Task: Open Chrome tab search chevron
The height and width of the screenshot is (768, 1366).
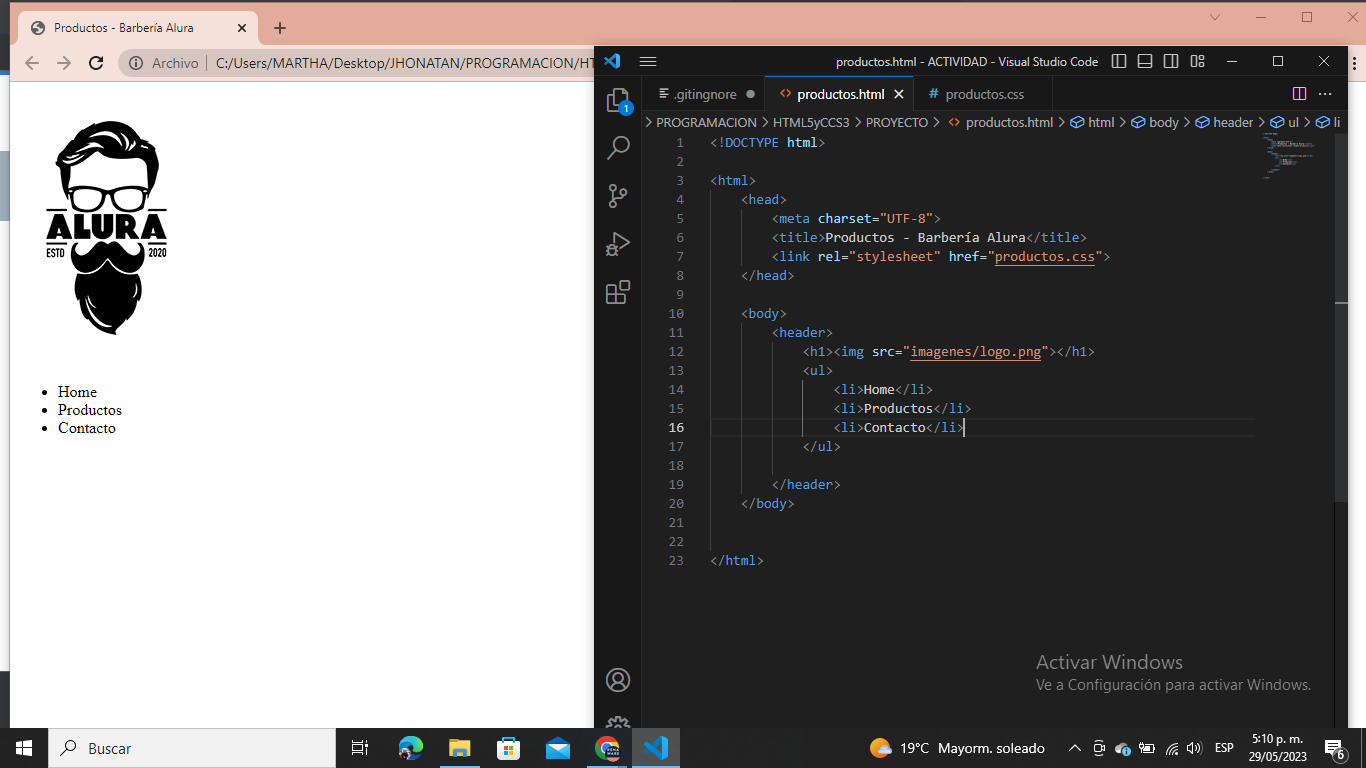Action: tap(1215, 17)
